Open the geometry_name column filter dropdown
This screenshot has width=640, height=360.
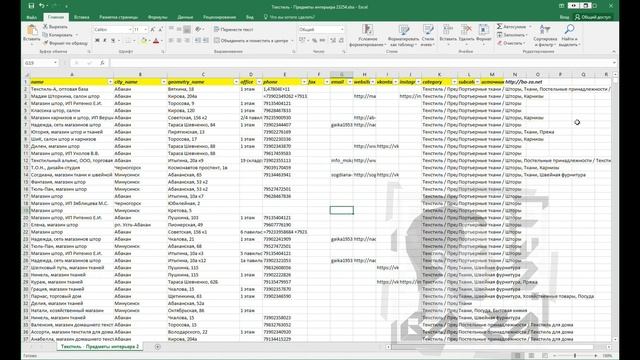[x=236, y=82]
